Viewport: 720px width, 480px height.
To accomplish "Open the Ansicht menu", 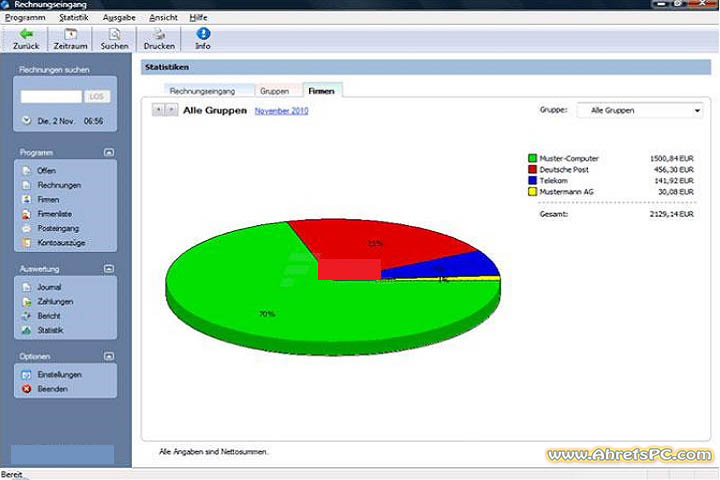I will coord(163,17).
